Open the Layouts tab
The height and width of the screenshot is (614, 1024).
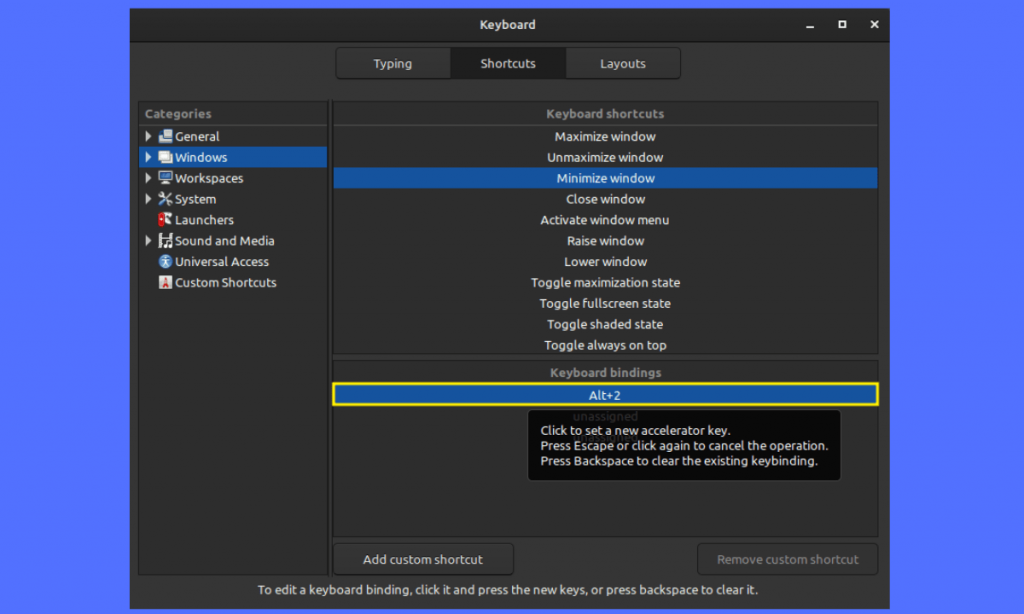pos(623,63)
